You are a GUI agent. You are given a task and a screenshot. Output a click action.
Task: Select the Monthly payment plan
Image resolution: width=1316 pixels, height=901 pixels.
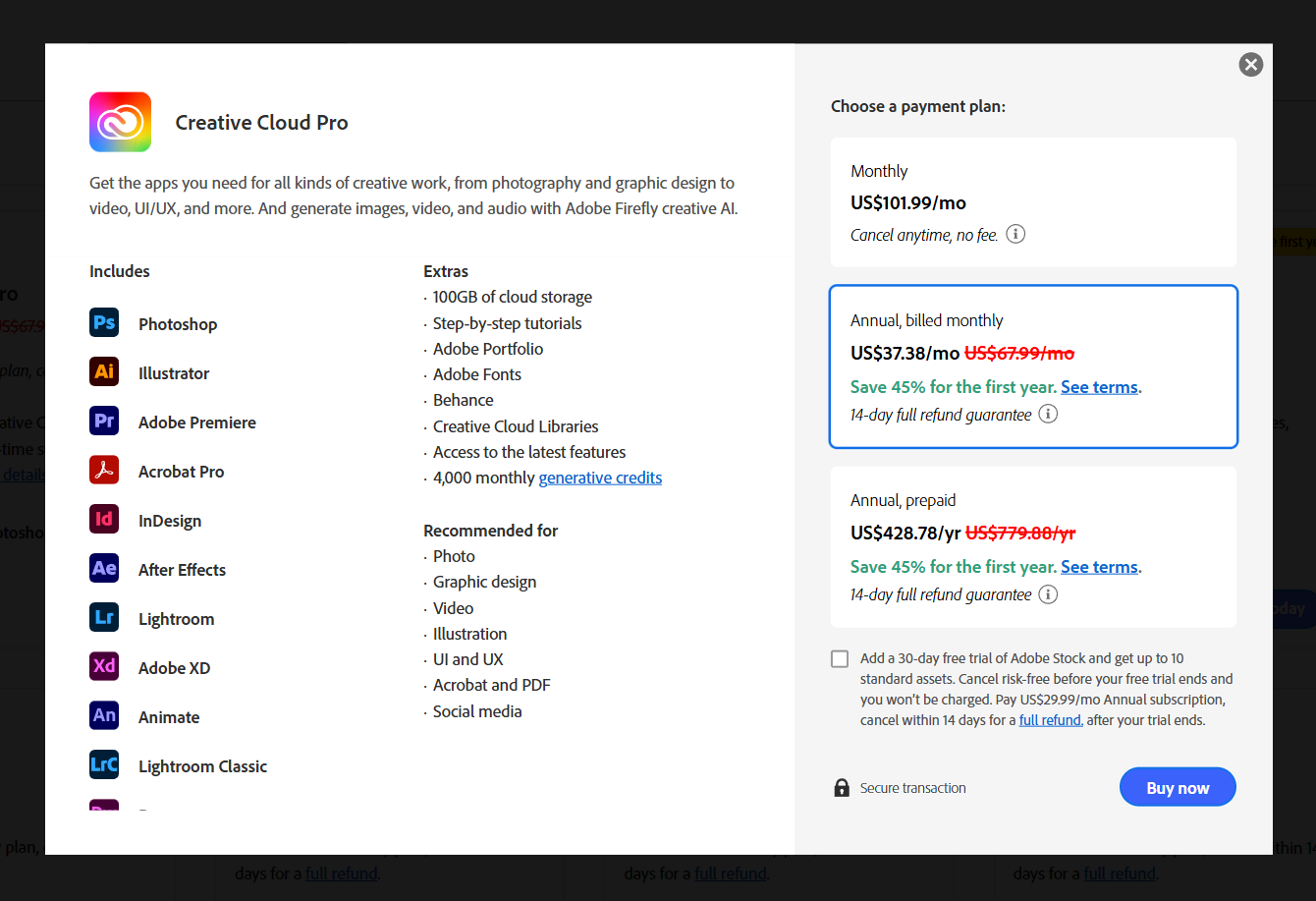(x=1032, y=201)
